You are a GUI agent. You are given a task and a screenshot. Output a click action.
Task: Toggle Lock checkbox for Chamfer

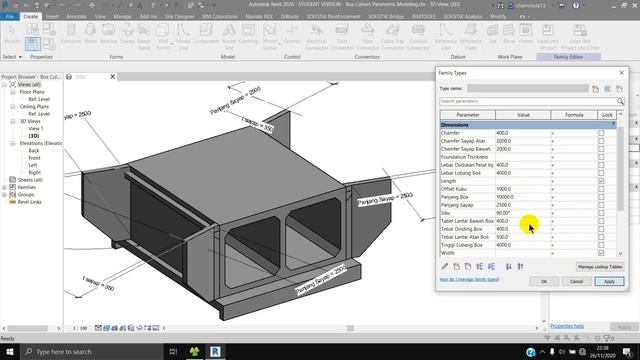click(601, 133)
